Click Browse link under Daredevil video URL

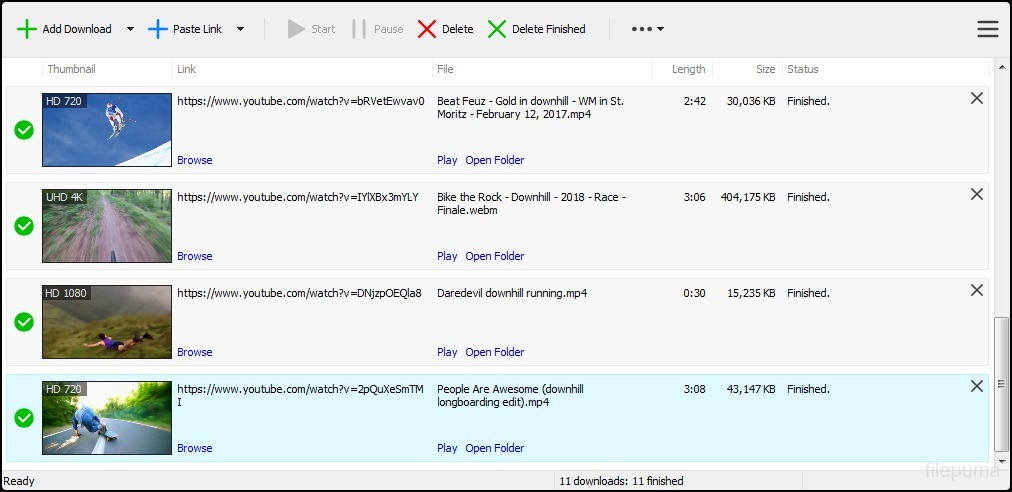coord(194,352)
